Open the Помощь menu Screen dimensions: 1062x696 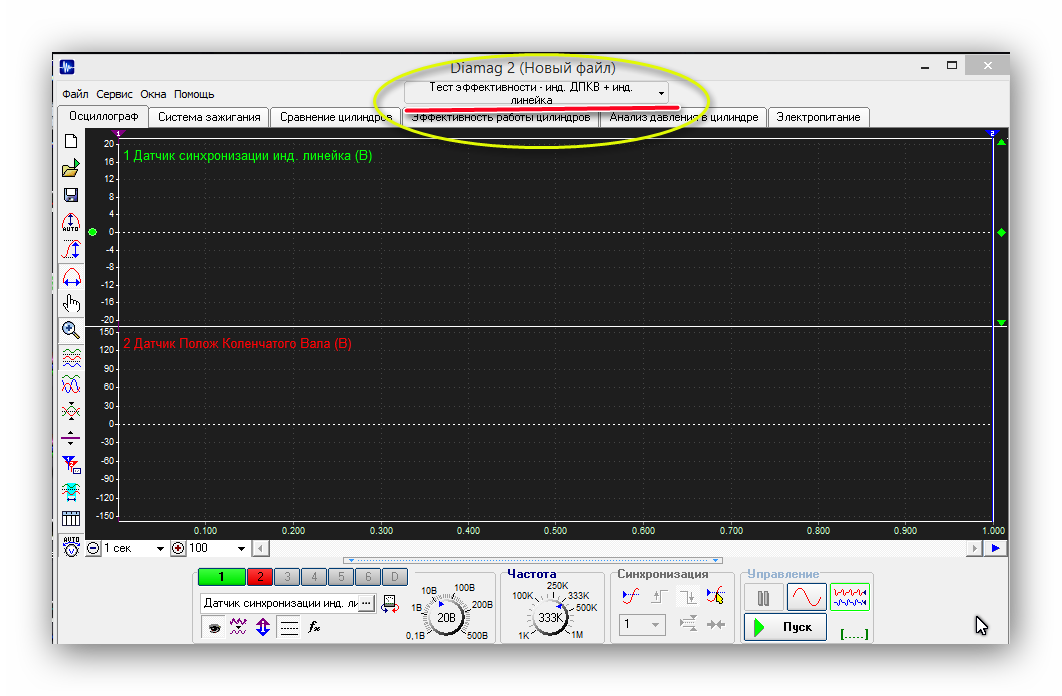click(x=194, y=94)
